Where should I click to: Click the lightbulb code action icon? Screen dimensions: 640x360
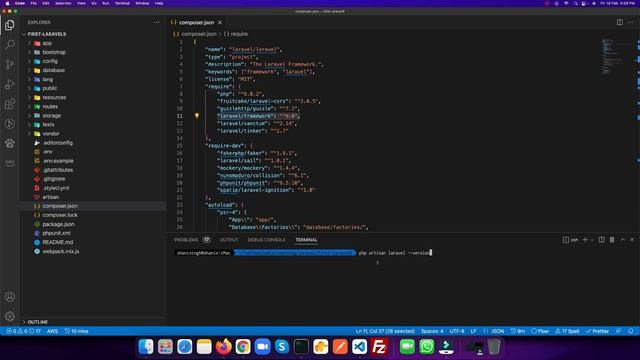point(197,116)
